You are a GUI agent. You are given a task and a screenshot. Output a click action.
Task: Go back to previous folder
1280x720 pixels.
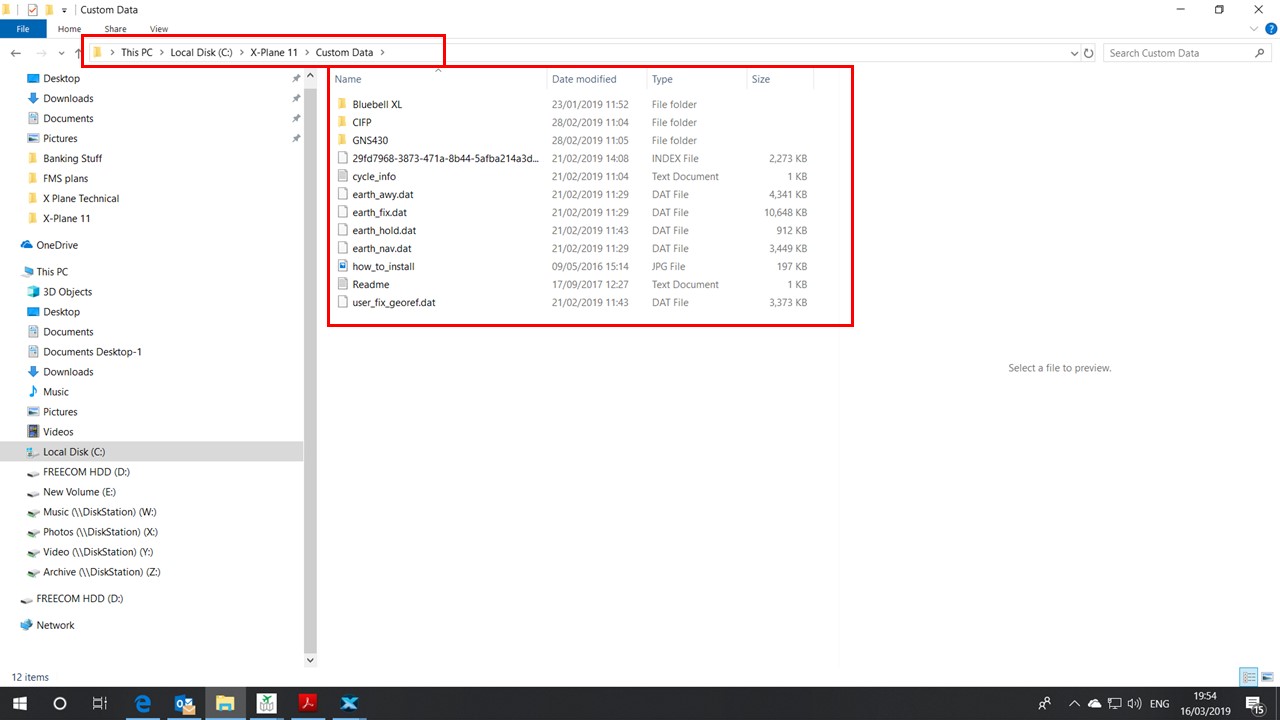click(16, 53)
